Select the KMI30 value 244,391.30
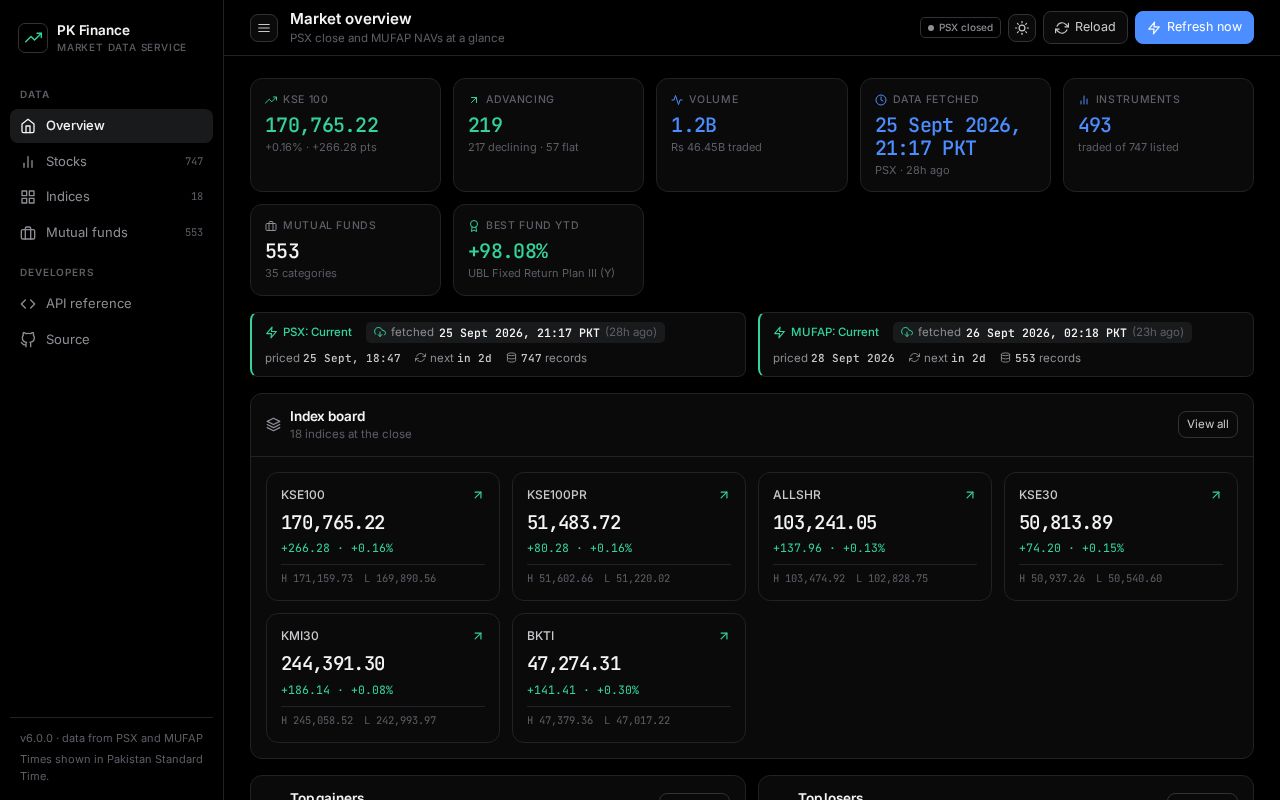The image size is (1280, 800). click(x=333, y=664)
